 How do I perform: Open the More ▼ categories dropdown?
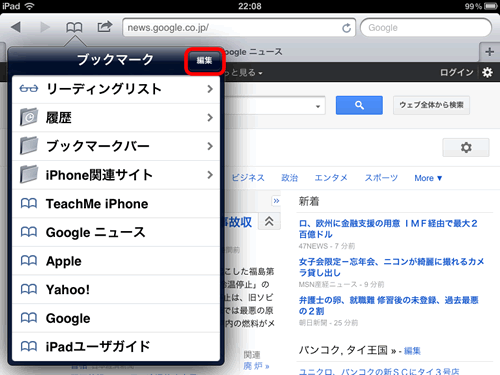tap(428, 178)
